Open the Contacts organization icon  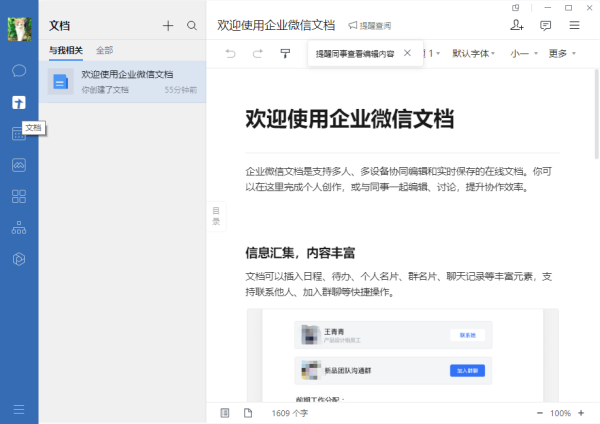(19, 228)
